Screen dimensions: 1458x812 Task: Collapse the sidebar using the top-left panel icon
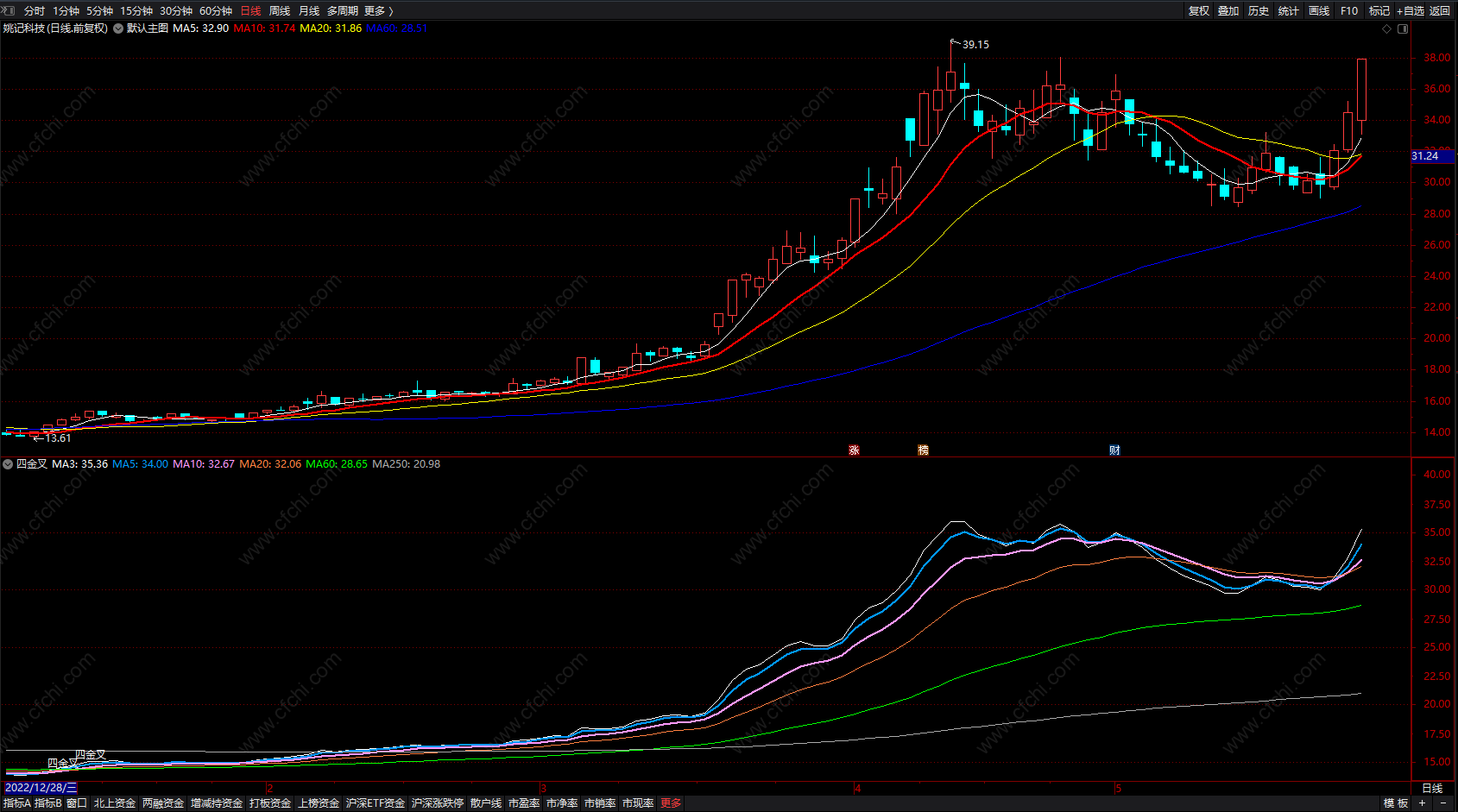9,11
